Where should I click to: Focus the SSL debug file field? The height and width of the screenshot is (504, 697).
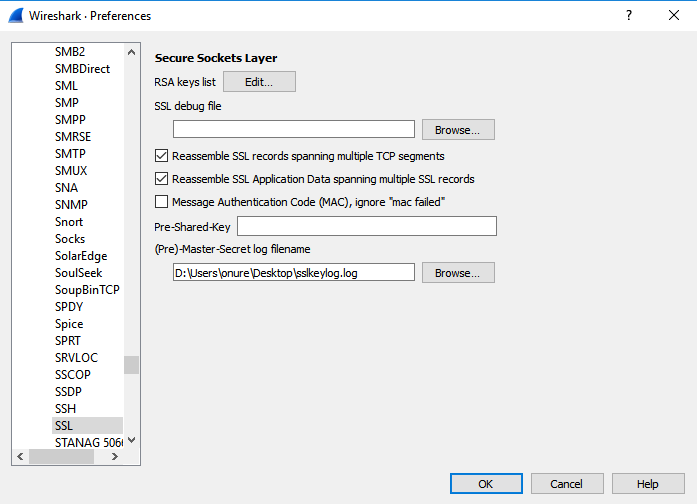[294, 129]
